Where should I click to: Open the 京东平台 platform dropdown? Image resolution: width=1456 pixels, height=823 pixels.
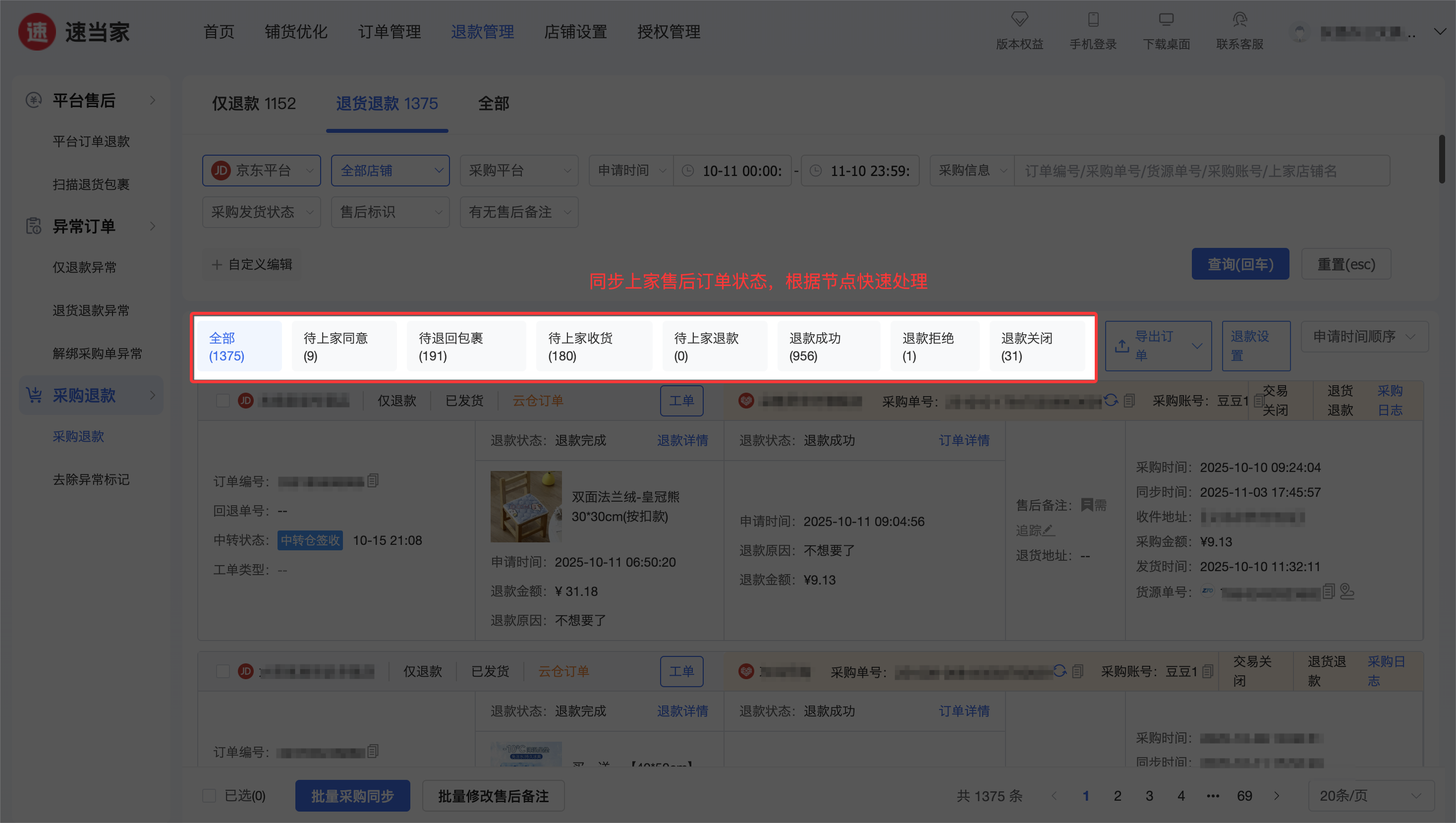click(261, 170)
